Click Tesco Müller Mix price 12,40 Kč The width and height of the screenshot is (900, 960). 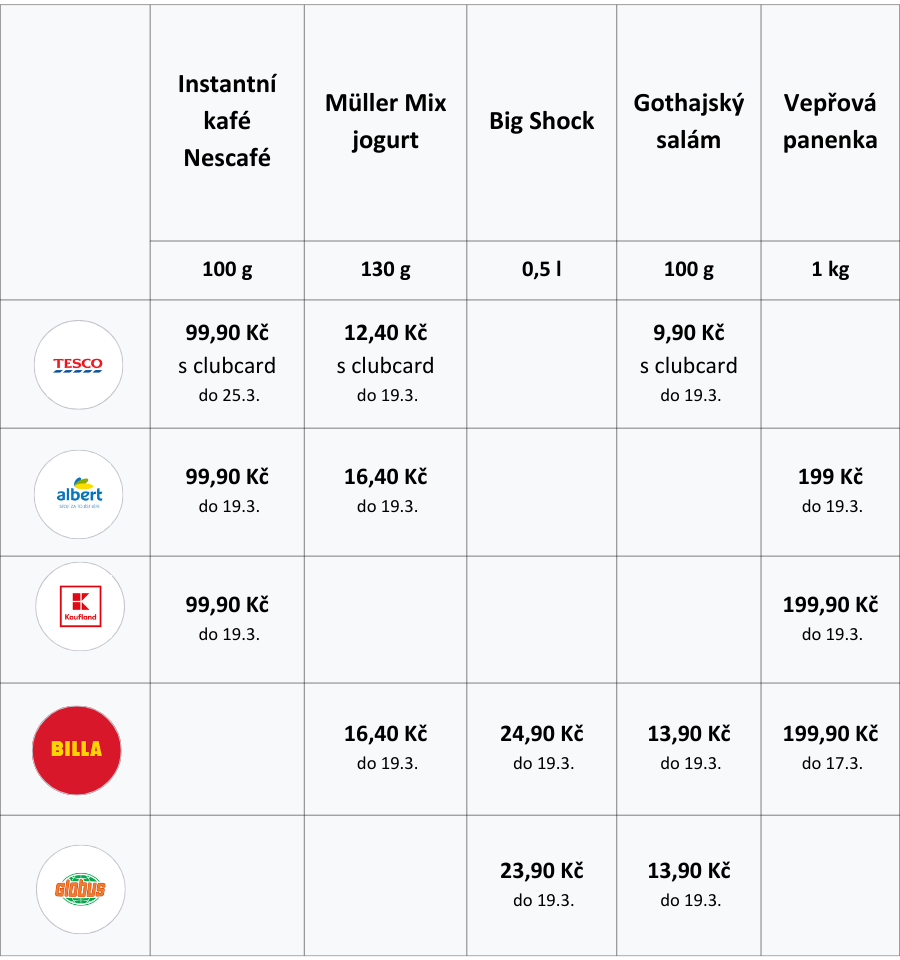click(x=386, y=332)
